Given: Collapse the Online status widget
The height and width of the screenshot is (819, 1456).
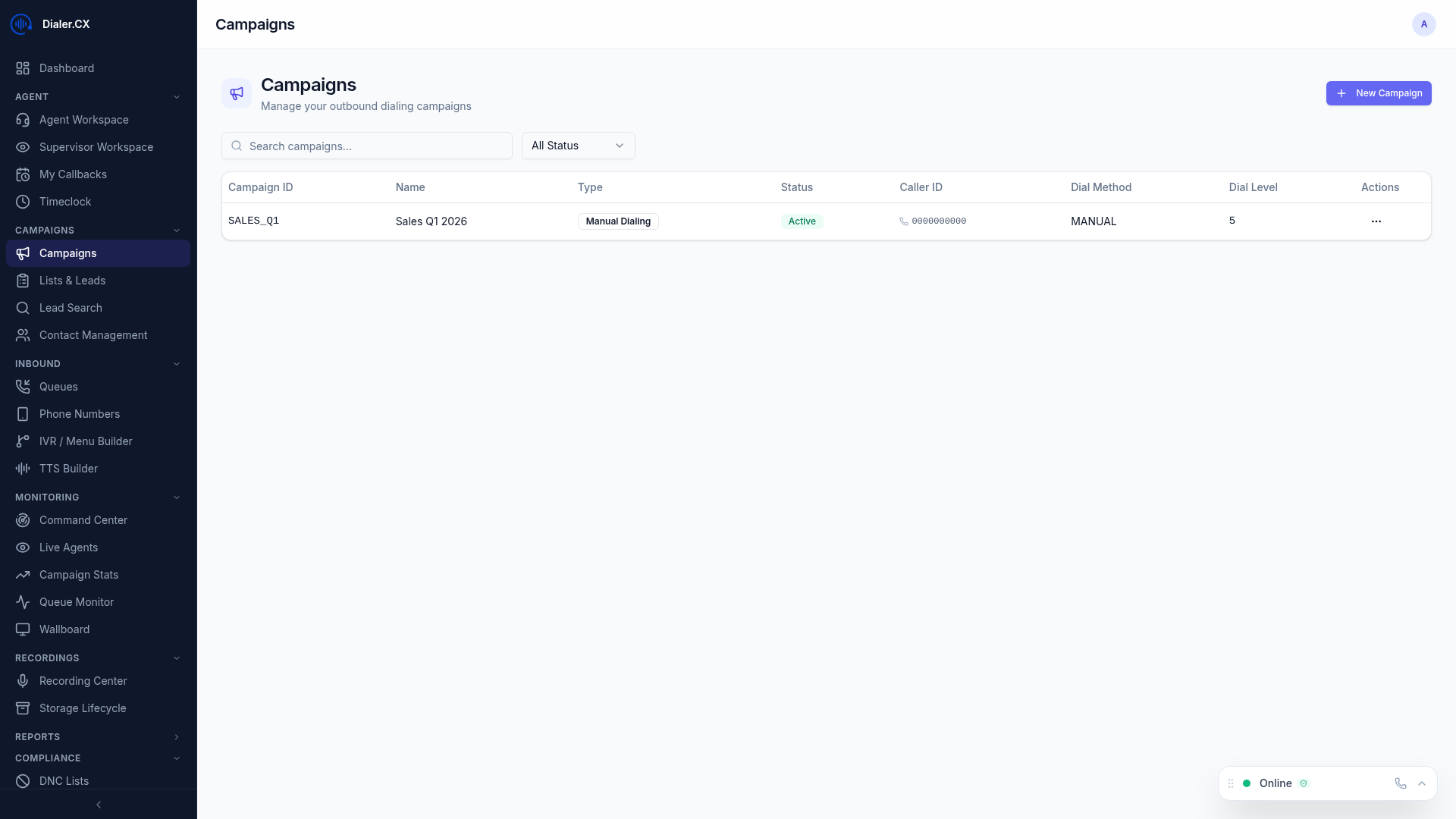Looking at the screenshot, I should pyautogui.click(x=1422, y=783).
